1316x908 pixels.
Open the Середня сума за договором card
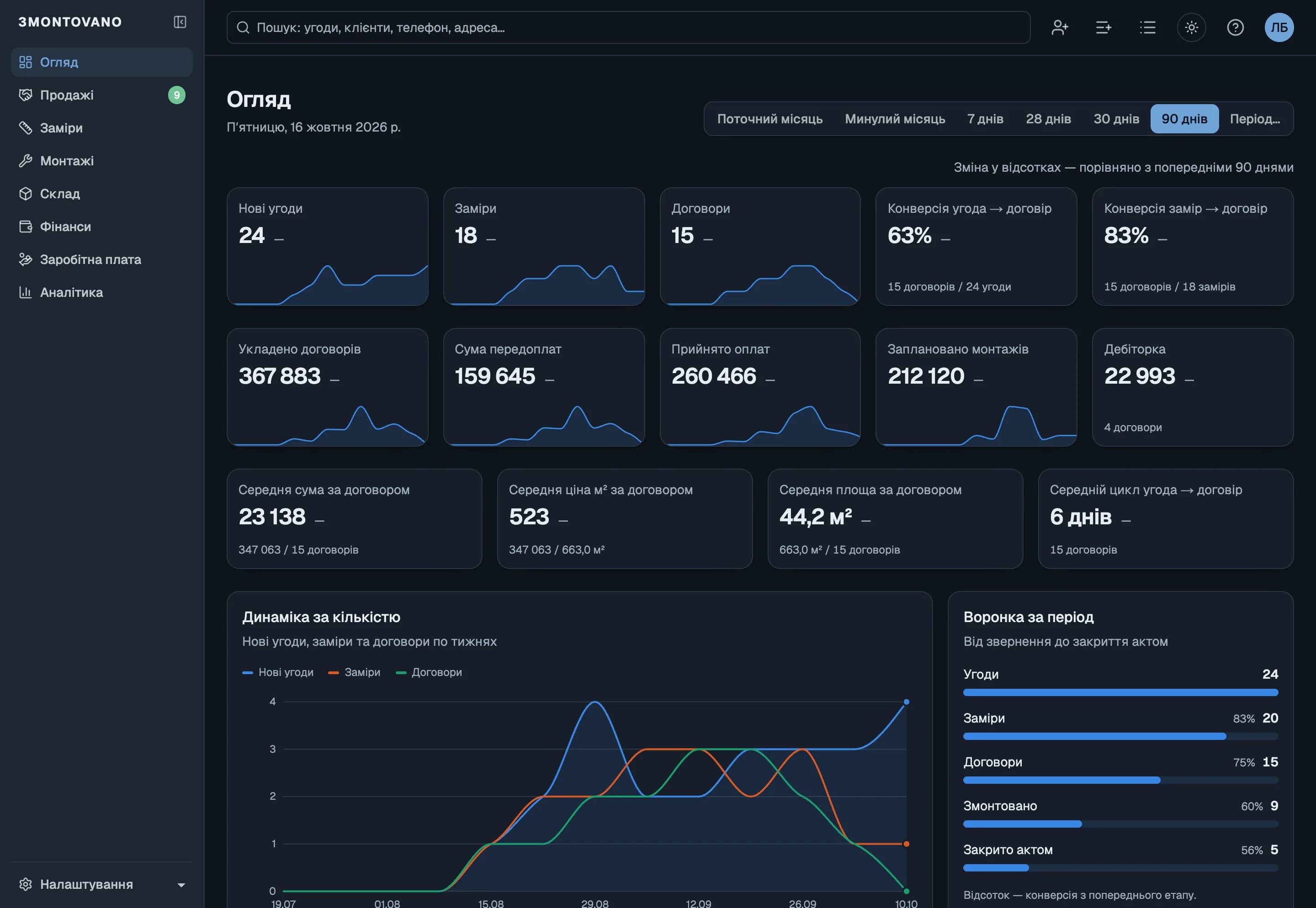coord(354,518)
